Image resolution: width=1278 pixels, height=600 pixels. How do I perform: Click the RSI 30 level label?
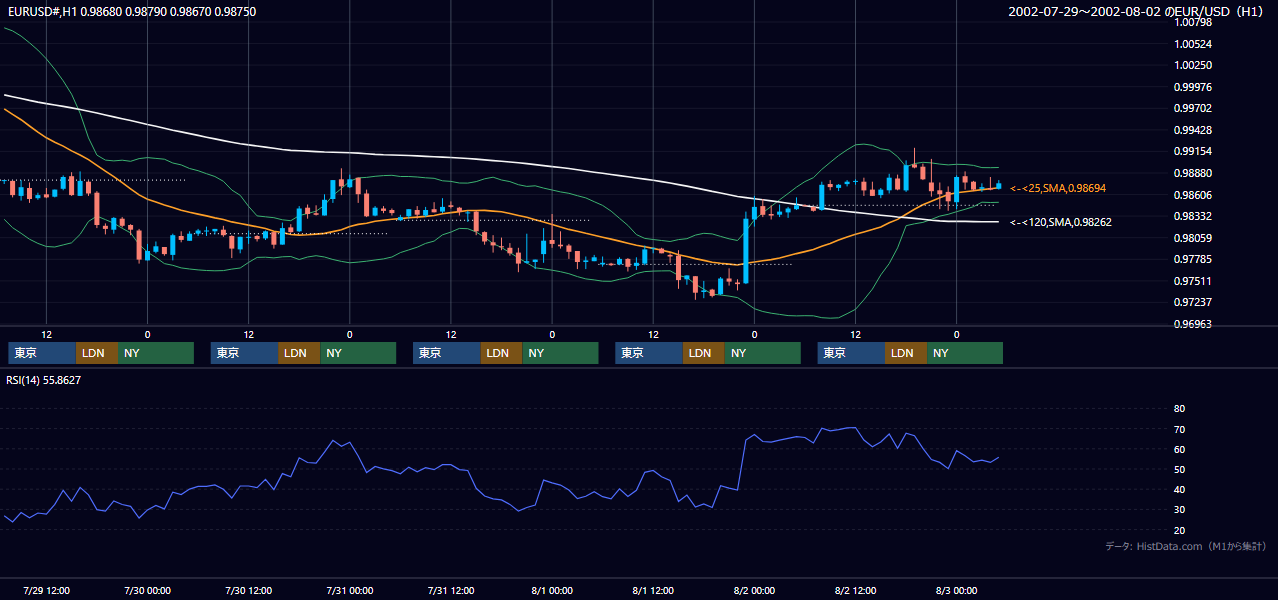click(x=1179, y=510)
